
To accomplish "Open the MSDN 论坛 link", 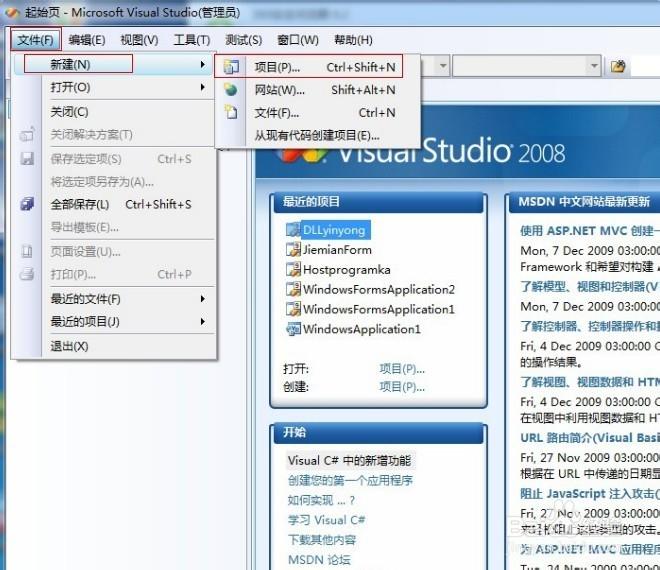I will (319, 559).
